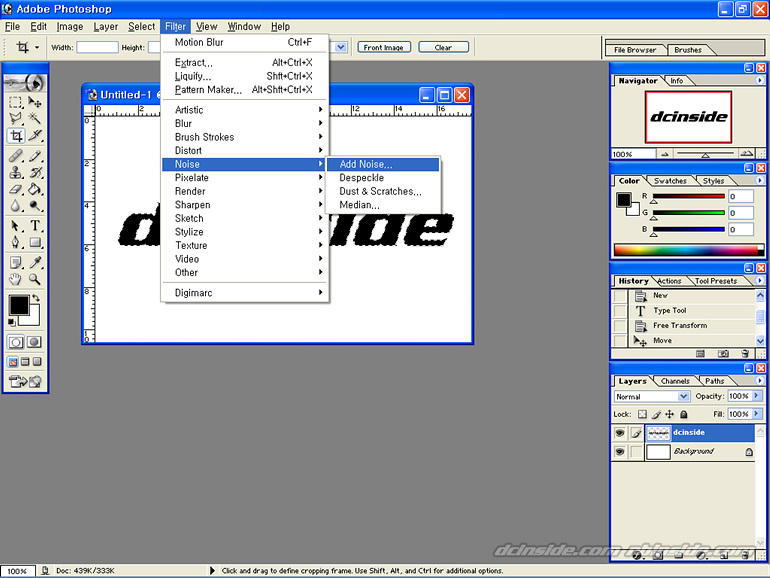Click the red R channel slider
The width and height of the screenshot is (770, 578).
[688, 196]
